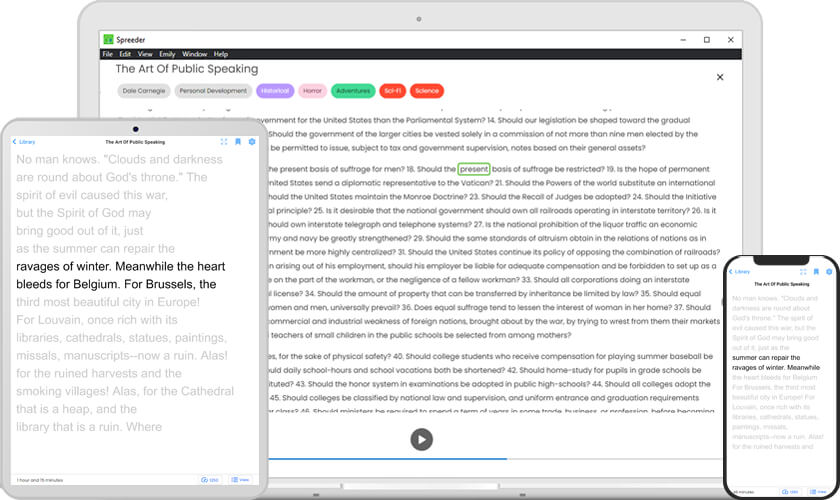Click the Dale Carnegie author tag

(144, 91)
